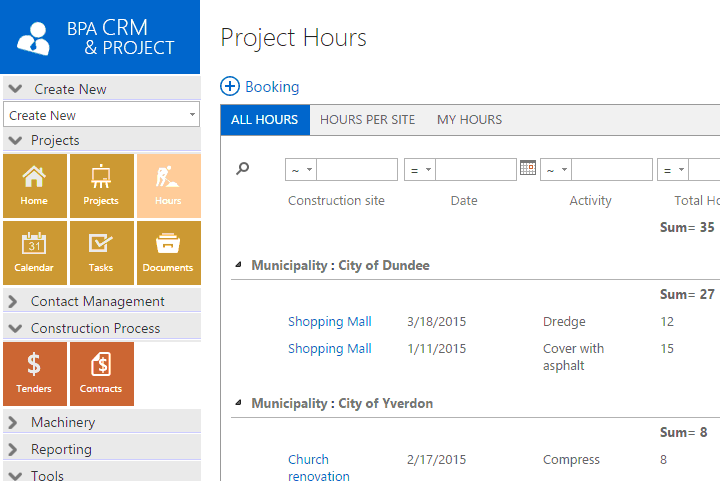Expand the Contact Management section
Viewport: 720px width, 481px height.
[x=13, y=302]
